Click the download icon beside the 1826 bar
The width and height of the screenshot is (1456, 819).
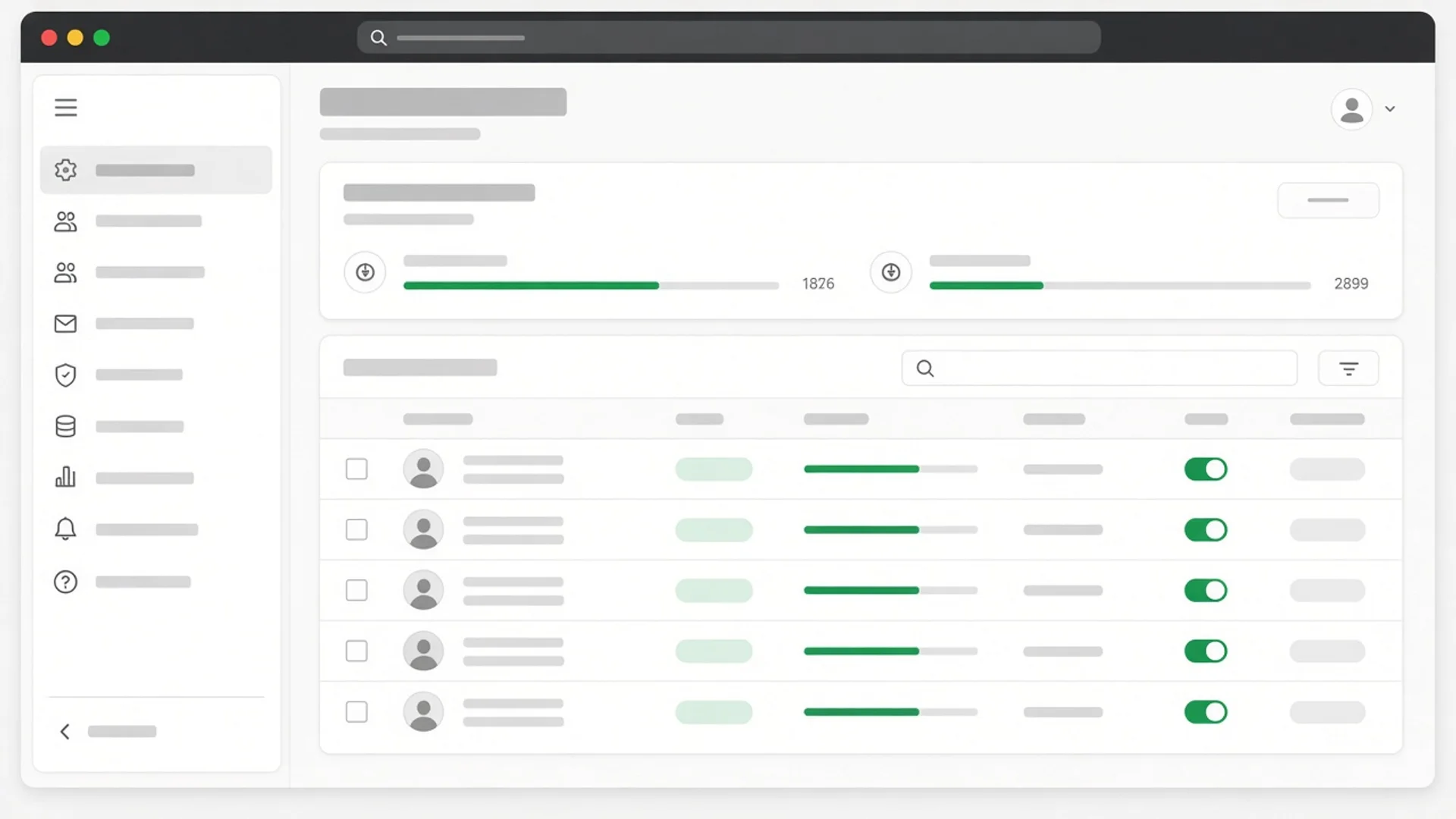[365, 271]
